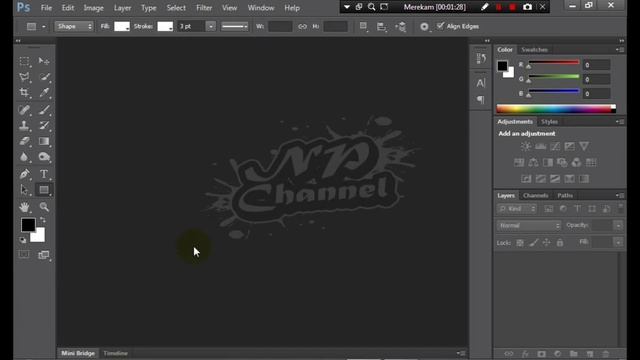Select the Path Selection tool
640x360 pixels.
pyautogui.click(x=24, y=190)
